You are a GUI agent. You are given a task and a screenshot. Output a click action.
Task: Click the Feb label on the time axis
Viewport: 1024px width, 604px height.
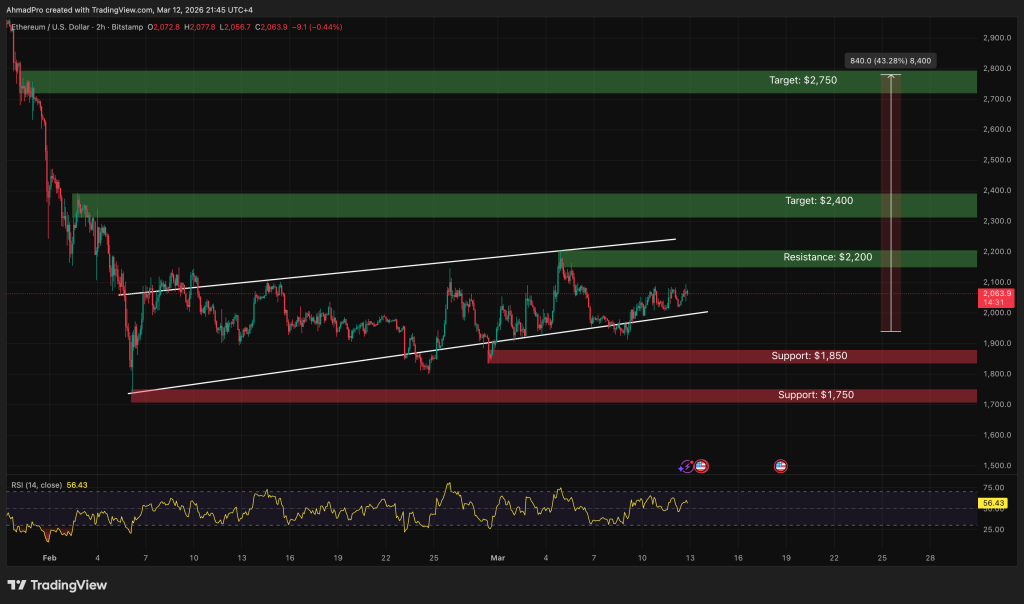click(x=49, y=557)
